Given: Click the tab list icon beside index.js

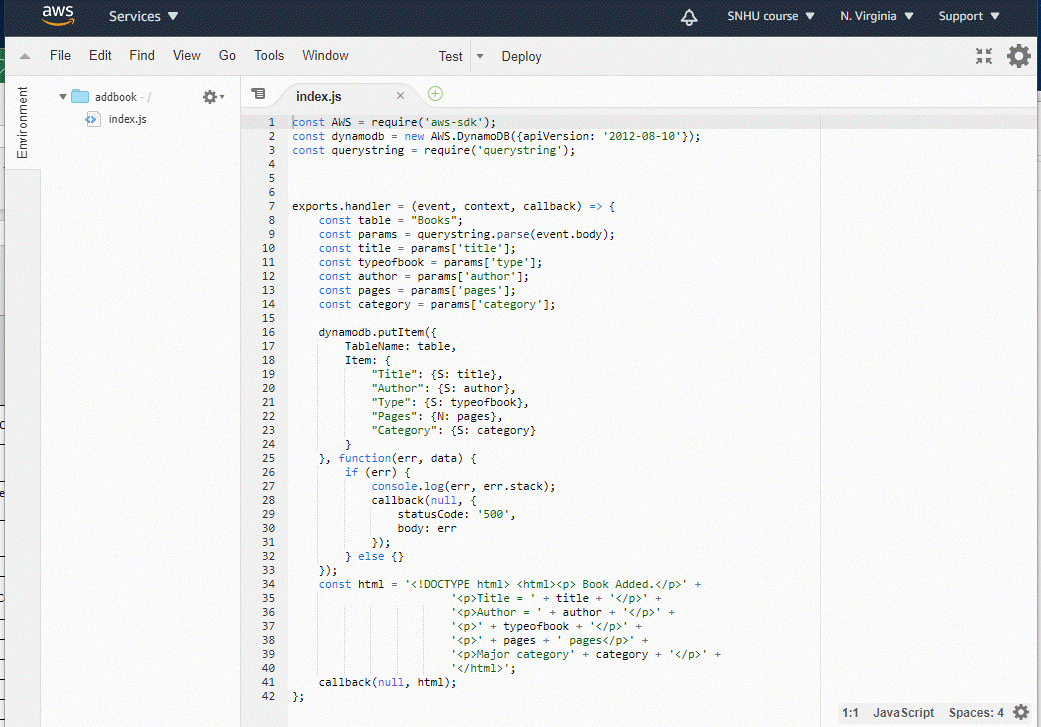Looking at the screenshot, I should point(258,94).
